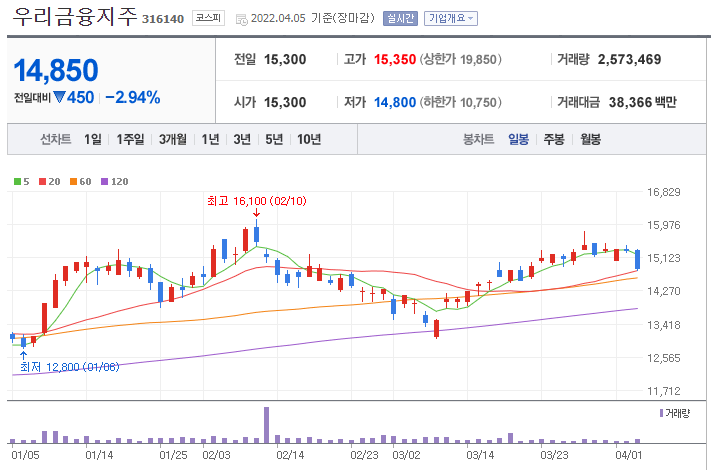Click the tallest volume bar near 02/10

click(x=267, y=425)
